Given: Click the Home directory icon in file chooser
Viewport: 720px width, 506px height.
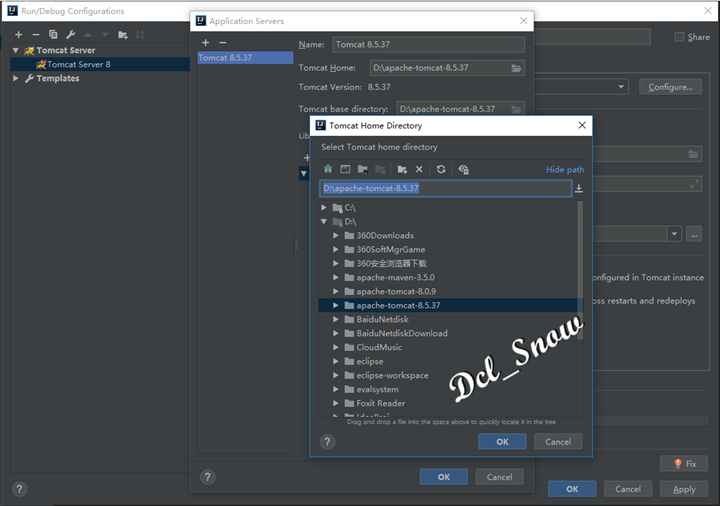Looking at the screenshot, I should [328, 169].
